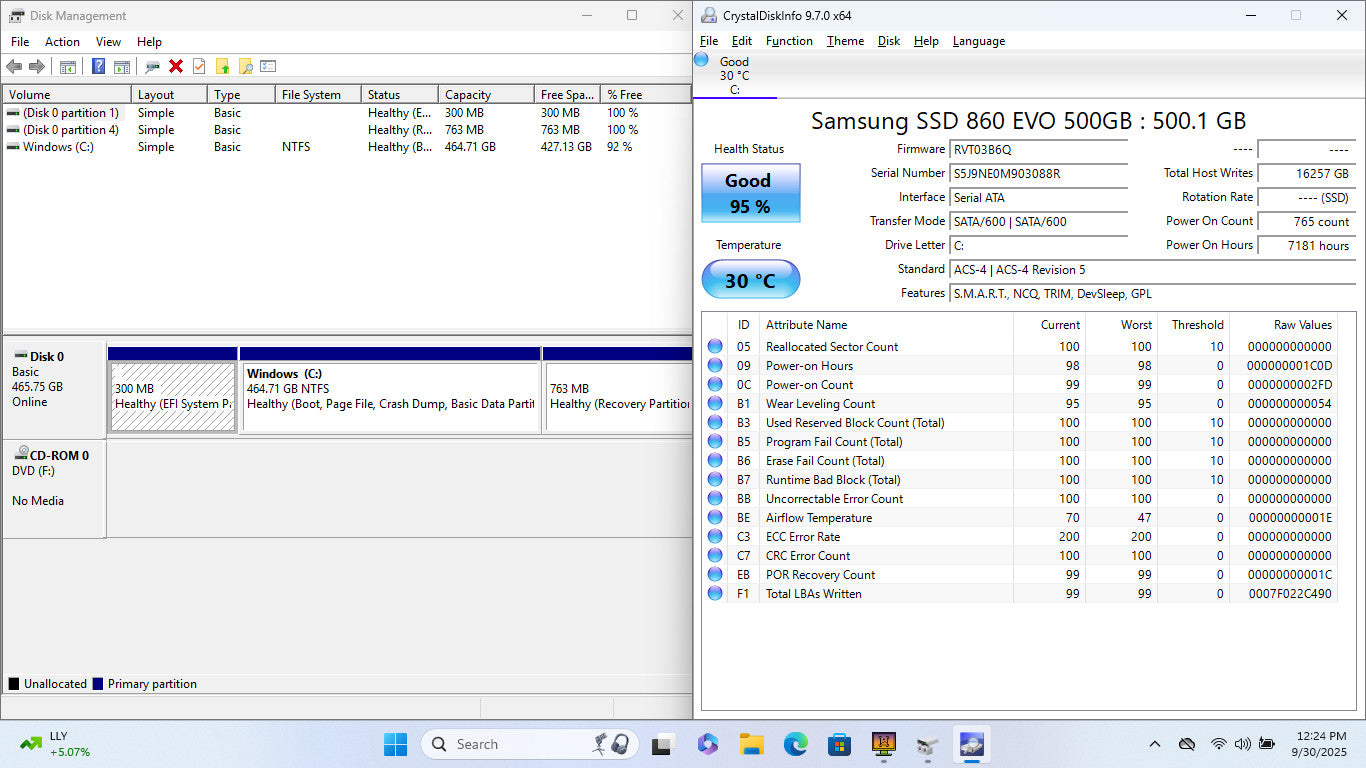Open Microsoft Edge from the taskbar

coord(795,744)
